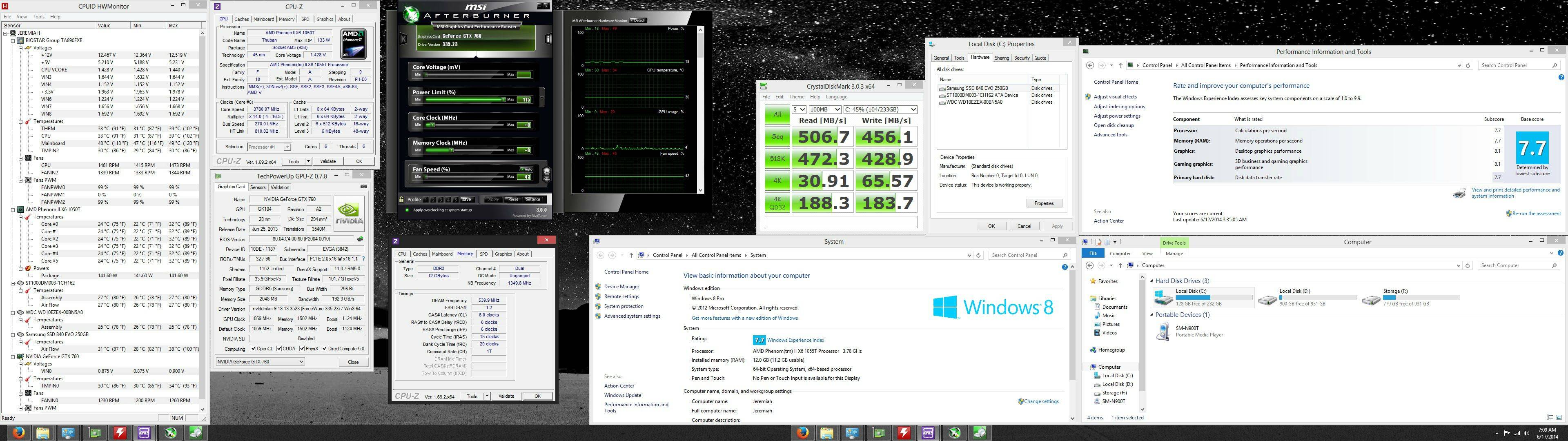Click the NVIDIA logo in GPU-Z
The height and width of the screenshot is (441, 1568).
pyautogui.click(x=350, y=213)
